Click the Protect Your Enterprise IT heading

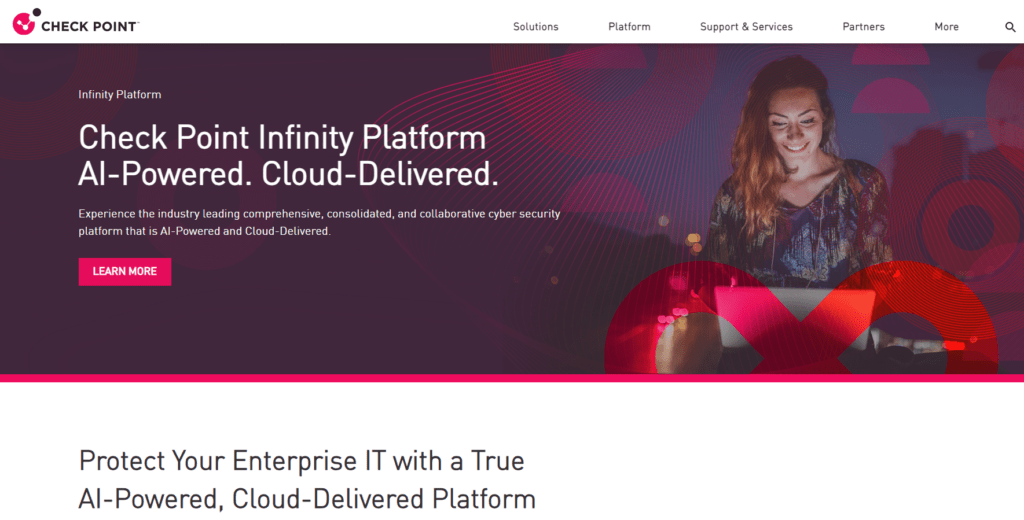[301, 461]
